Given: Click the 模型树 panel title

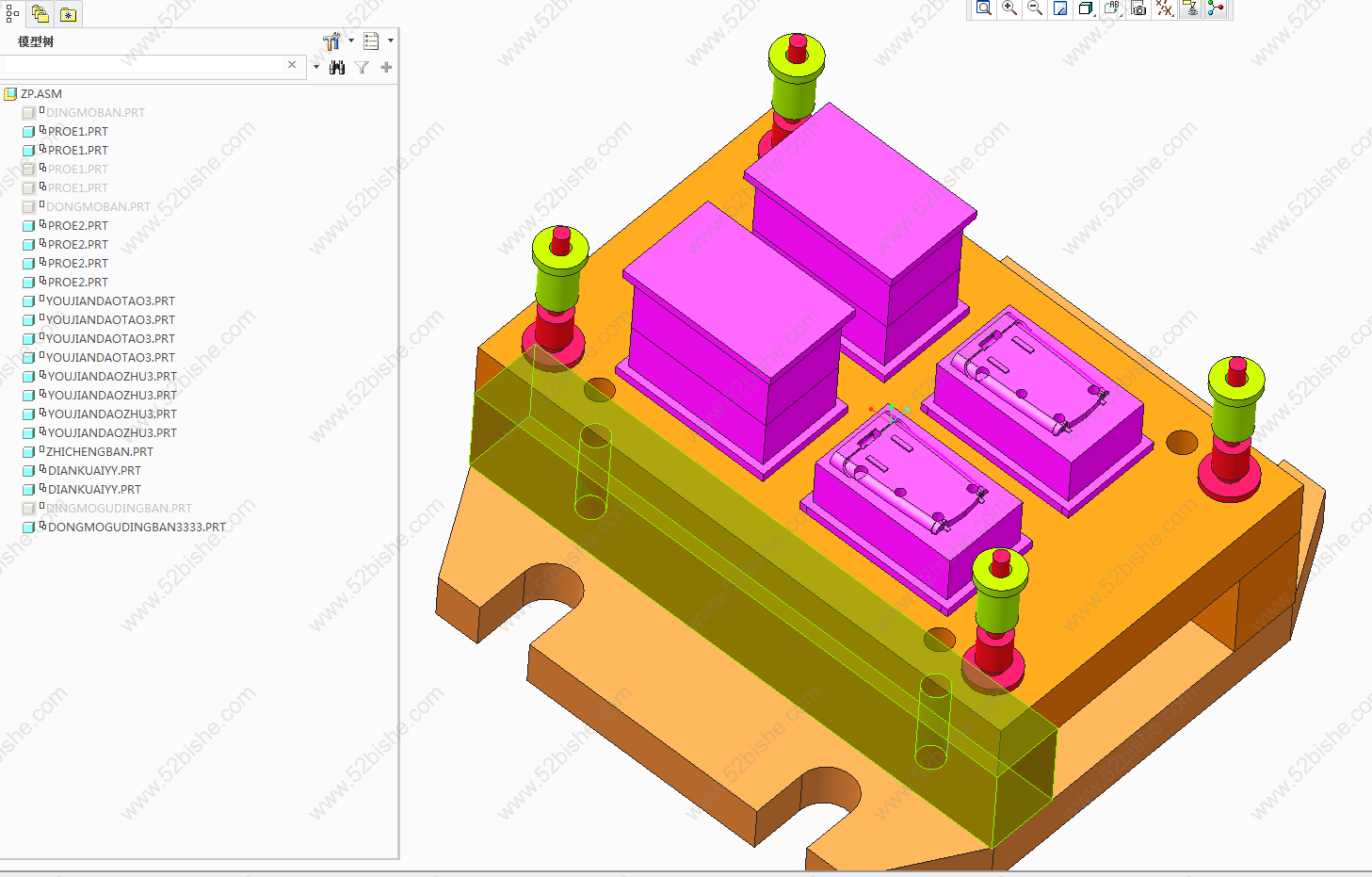Looking at the screenshot, I should point(36,41).
